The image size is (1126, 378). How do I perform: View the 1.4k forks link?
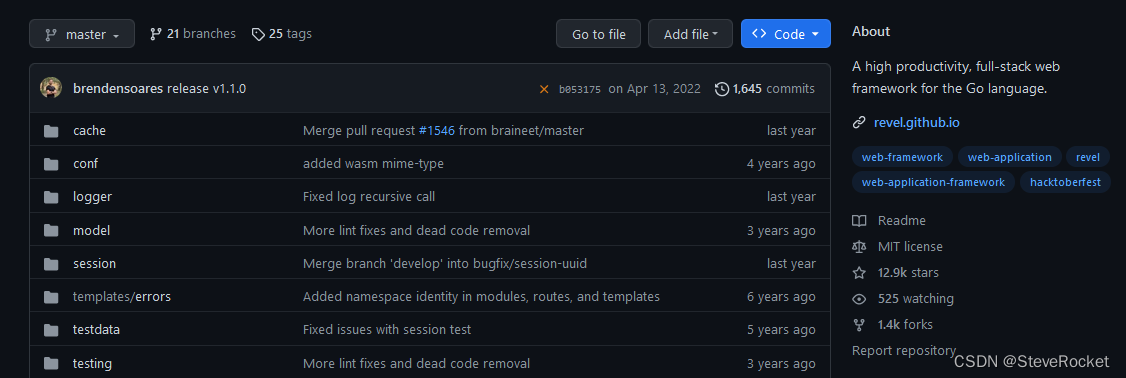pos(905,325)
